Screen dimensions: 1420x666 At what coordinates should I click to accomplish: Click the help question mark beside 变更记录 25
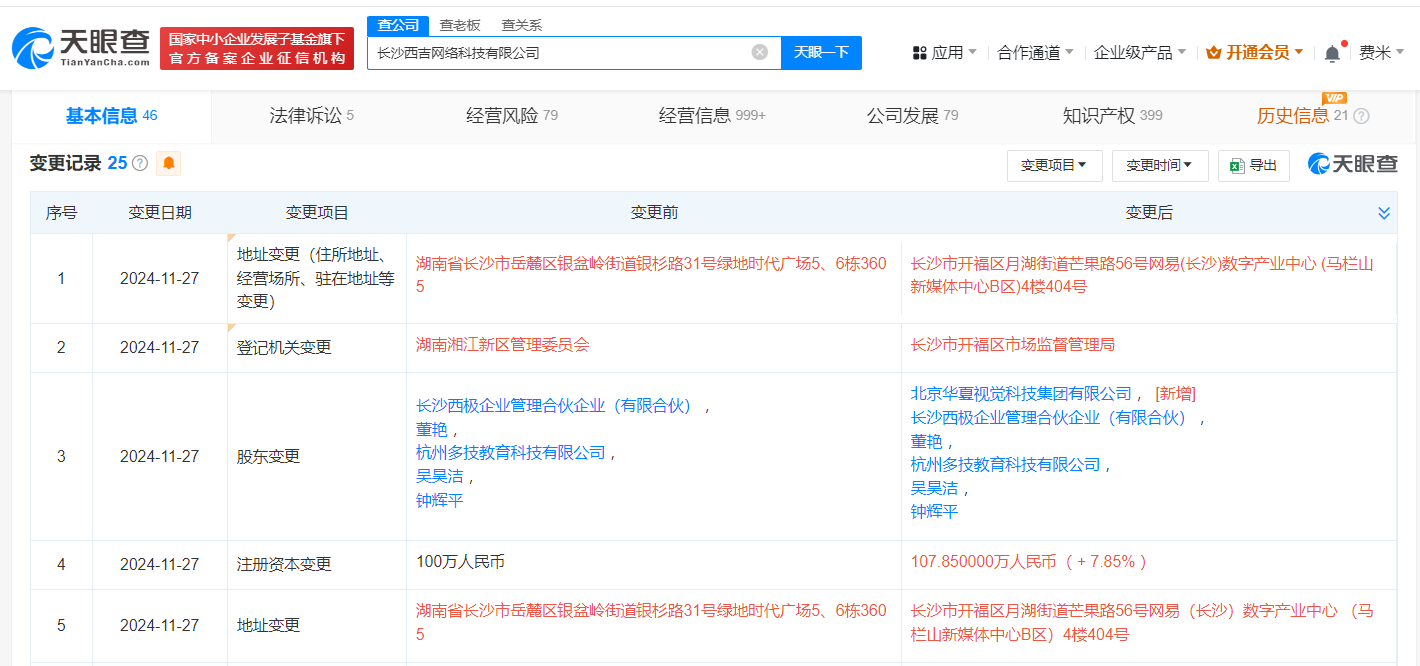pos(137,162)
